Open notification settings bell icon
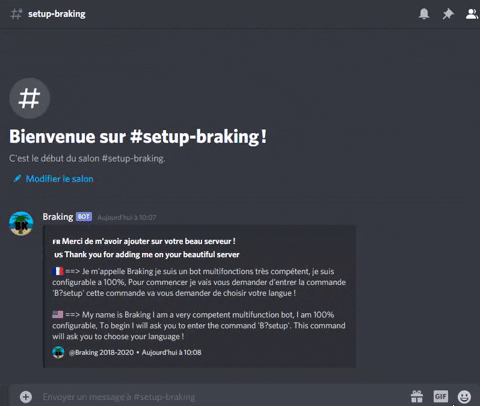The image size is (480, 406). tap(424, 14)
